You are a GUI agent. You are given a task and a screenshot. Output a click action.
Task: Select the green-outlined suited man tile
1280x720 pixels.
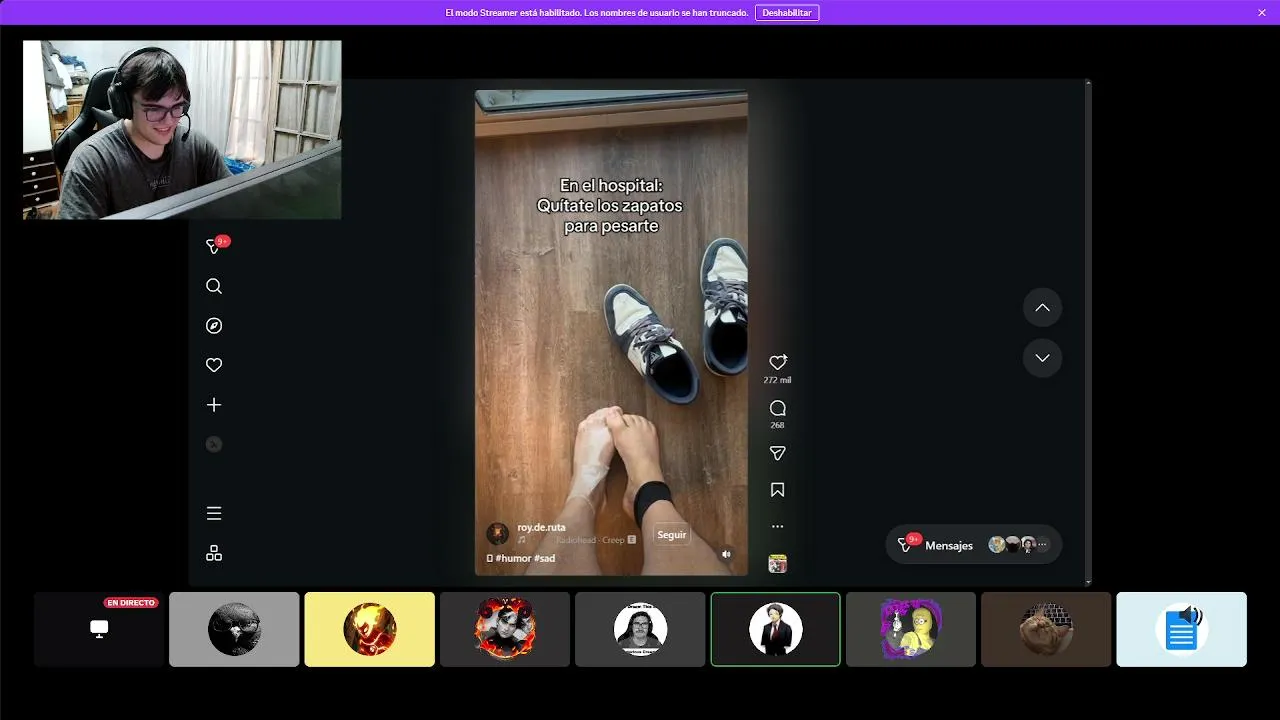(775, 629)
